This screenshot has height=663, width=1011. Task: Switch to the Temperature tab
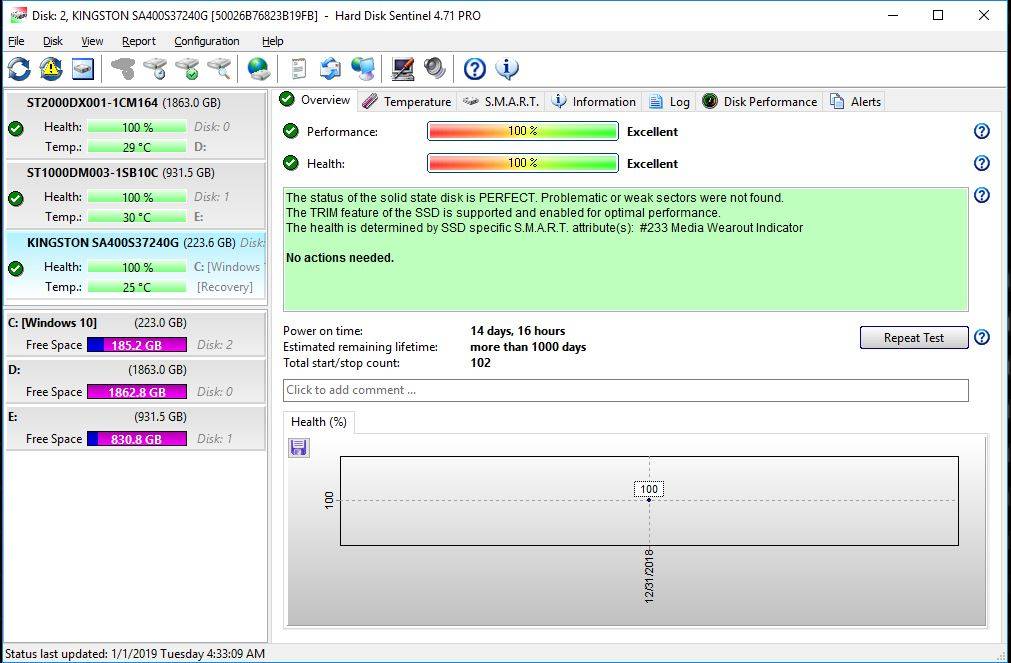(x=407, y=101)
